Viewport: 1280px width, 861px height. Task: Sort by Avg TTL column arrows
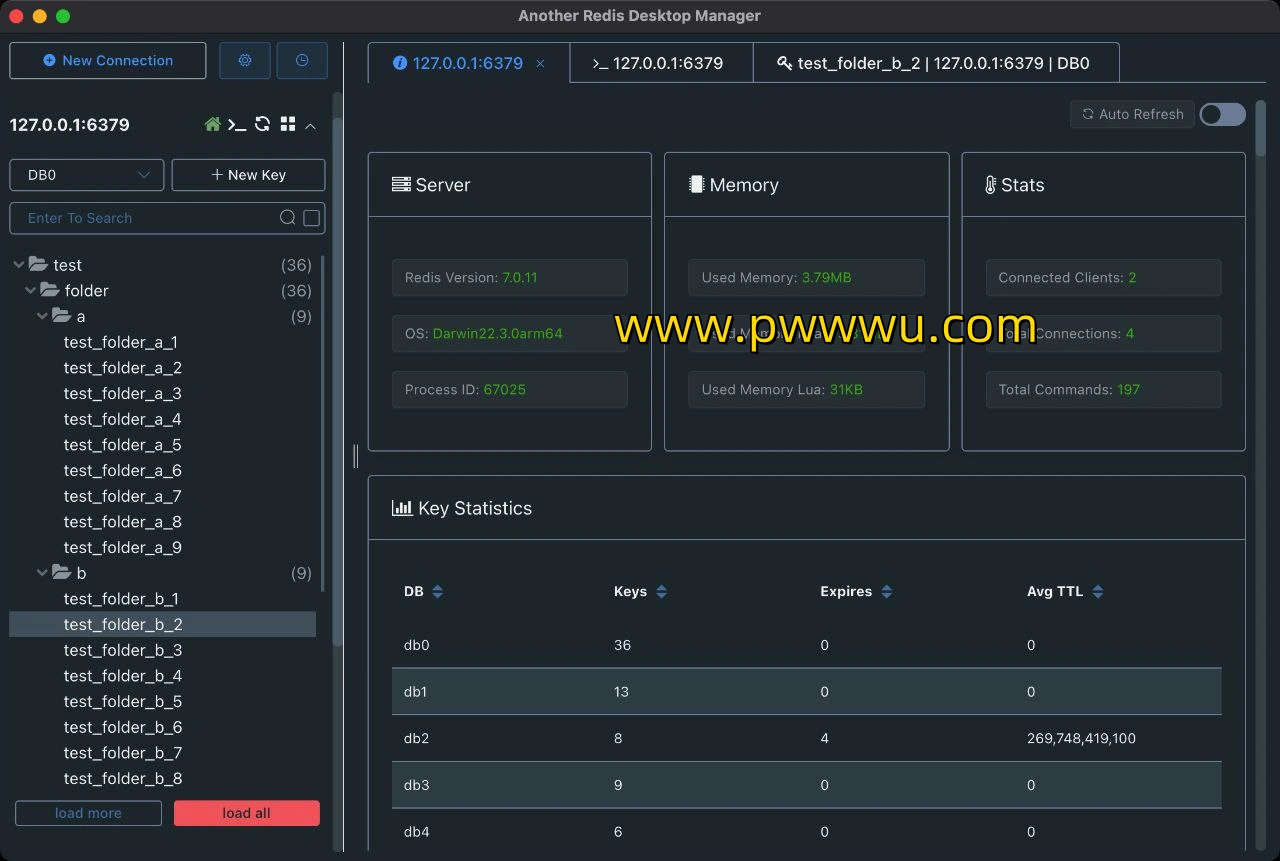click(1097, 592)
